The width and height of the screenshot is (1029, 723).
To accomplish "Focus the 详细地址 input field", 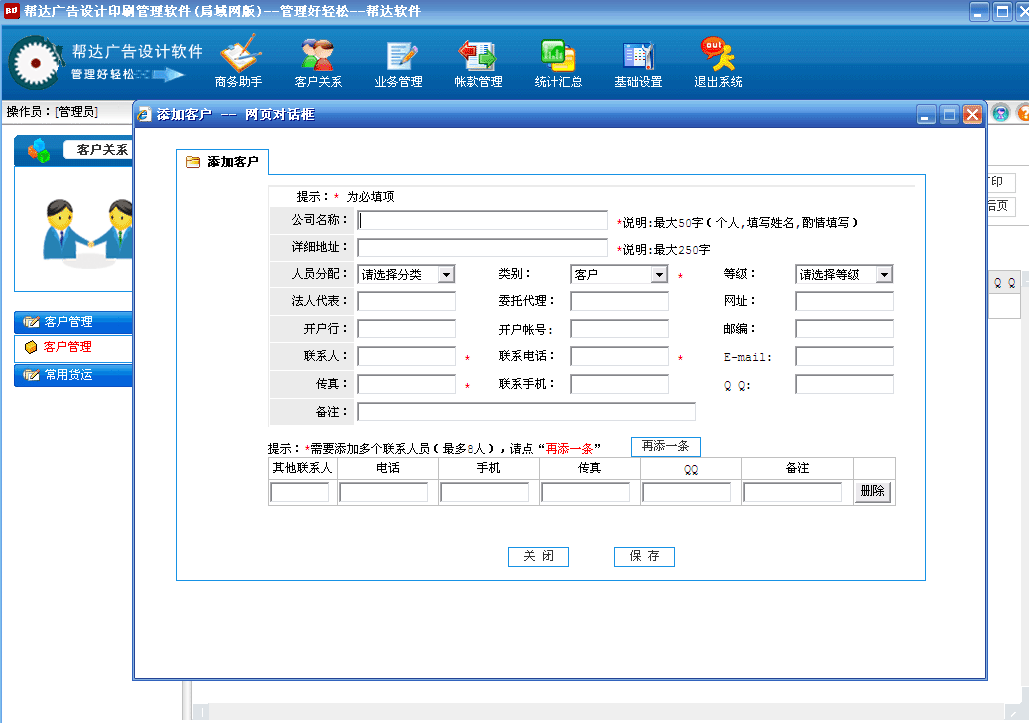I will (x=482, y=247).
